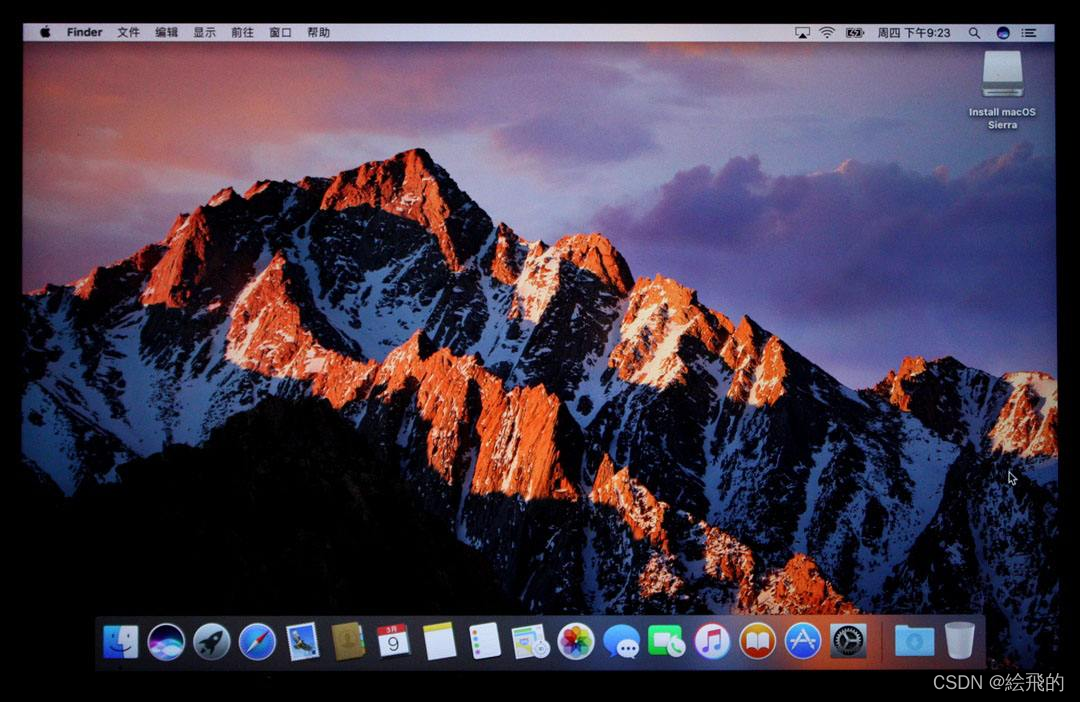Launch Photos from the Dock
This screenshot has width=1080, height=702.
(x=576, y=641)
